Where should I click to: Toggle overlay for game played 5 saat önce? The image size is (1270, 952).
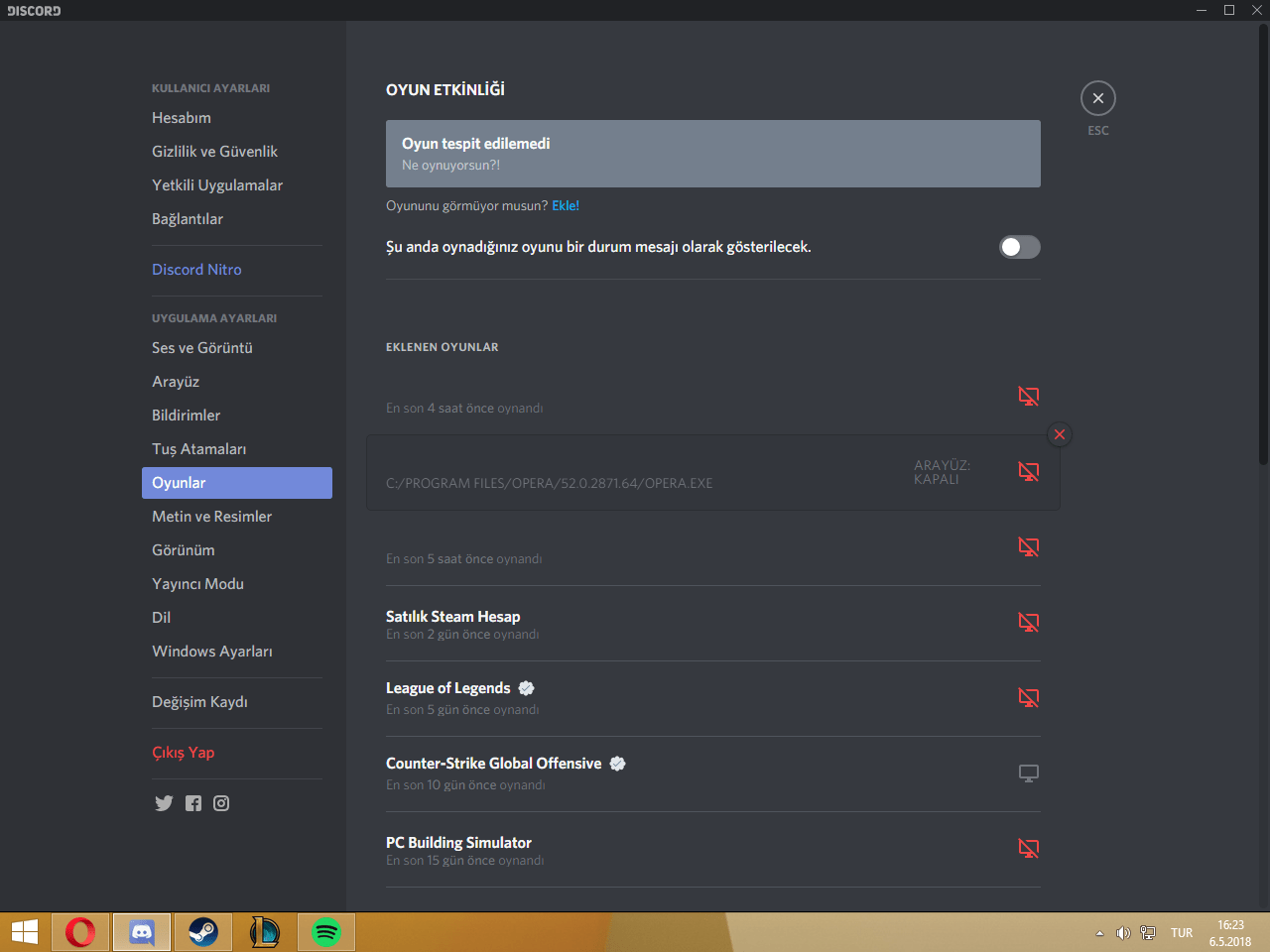point(1029,547)
